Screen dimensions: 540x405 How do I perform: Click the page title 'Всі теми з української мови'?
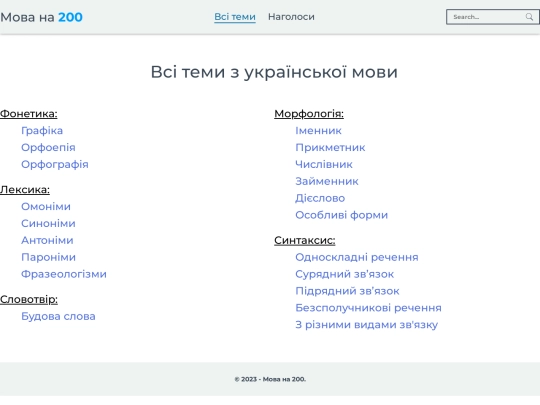coord(274,72)
